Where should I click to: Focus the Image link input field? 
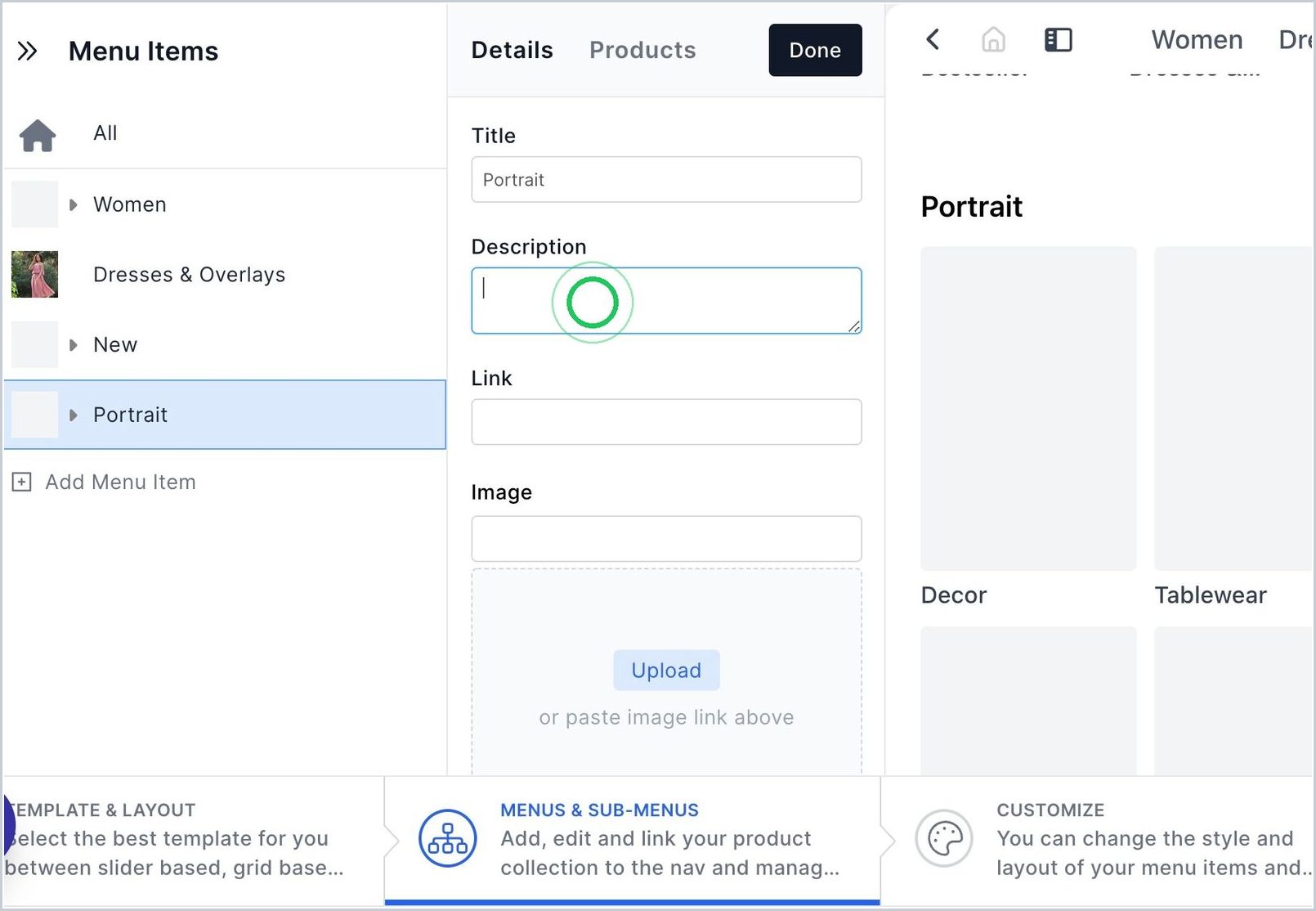coord(666,539)
